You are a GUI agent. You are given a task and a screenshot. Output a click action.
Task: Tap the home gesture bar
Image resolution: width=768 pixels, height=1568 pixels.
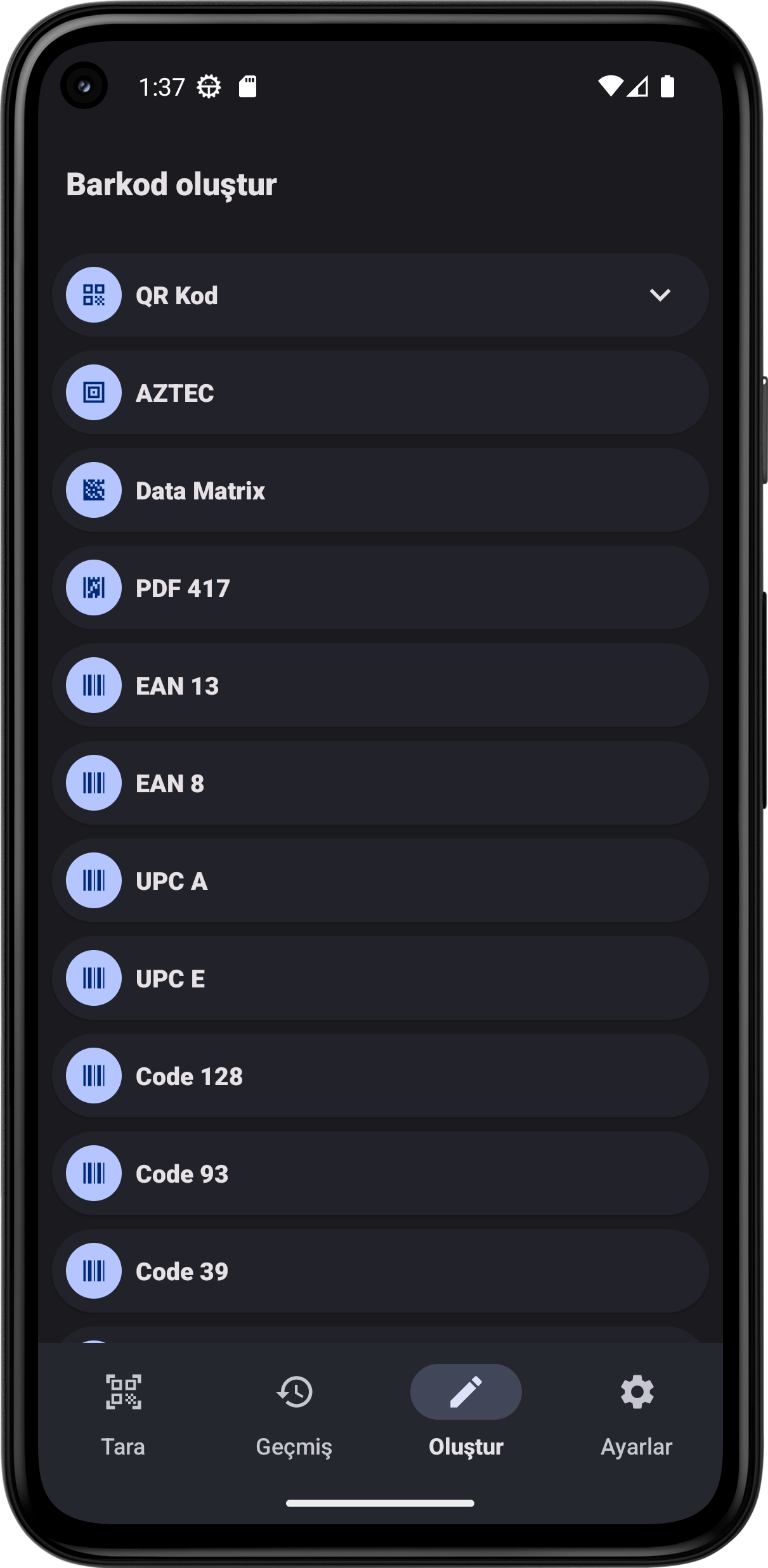coord(381,1503)
